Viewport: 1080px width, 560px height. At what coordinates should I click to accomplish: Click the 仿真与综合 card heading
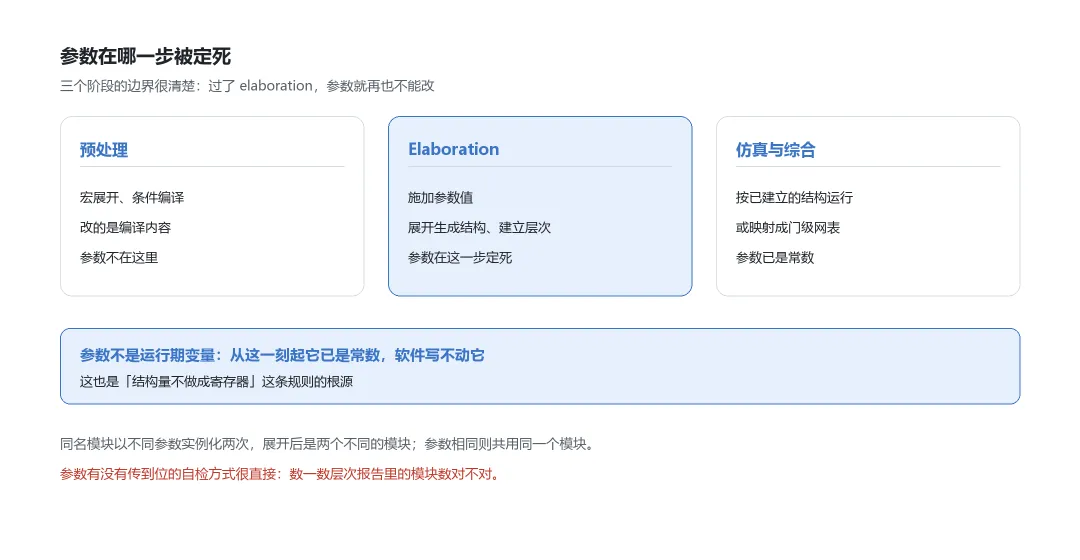click(x=776, y=149)
